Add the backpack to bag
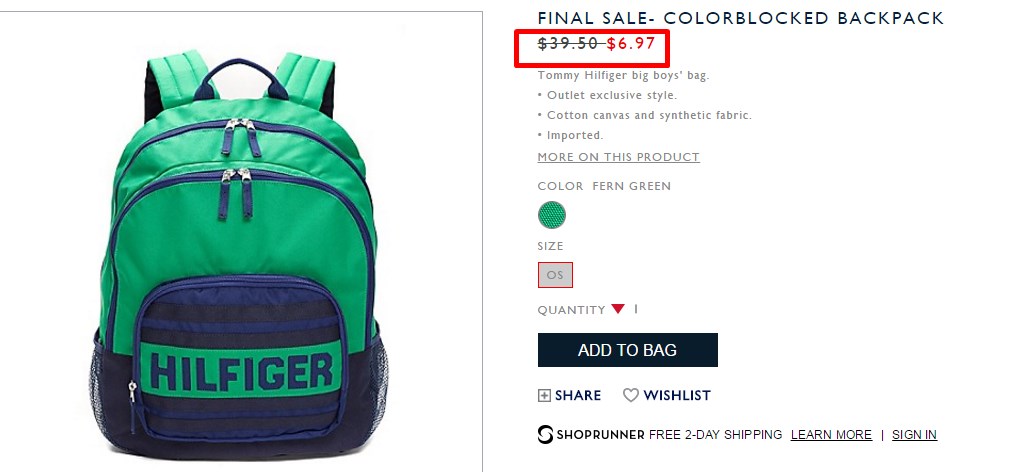 [x=628, y=350]
